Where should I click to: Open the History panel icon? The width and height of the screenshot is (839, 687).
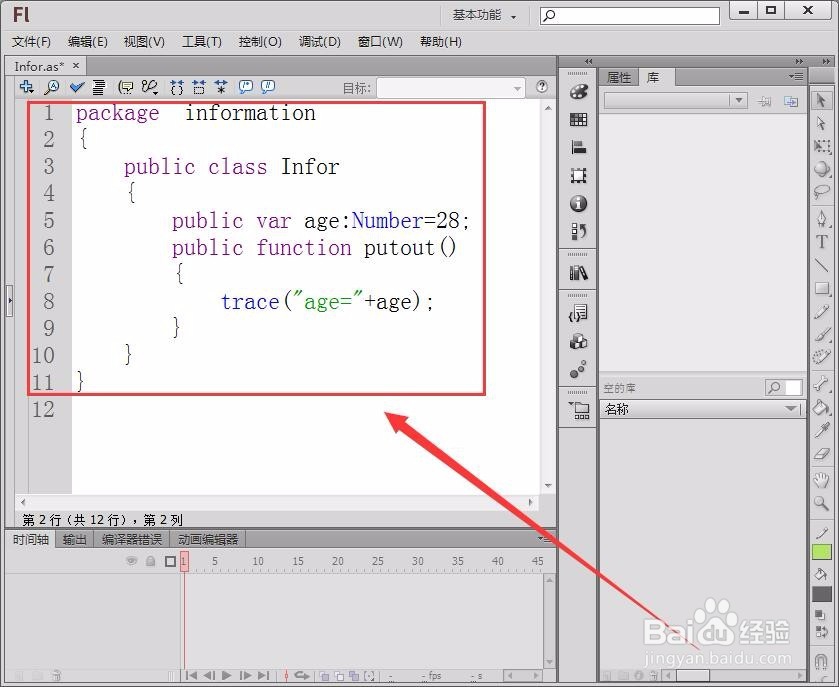pyautogui.click(x=578, y=231)
